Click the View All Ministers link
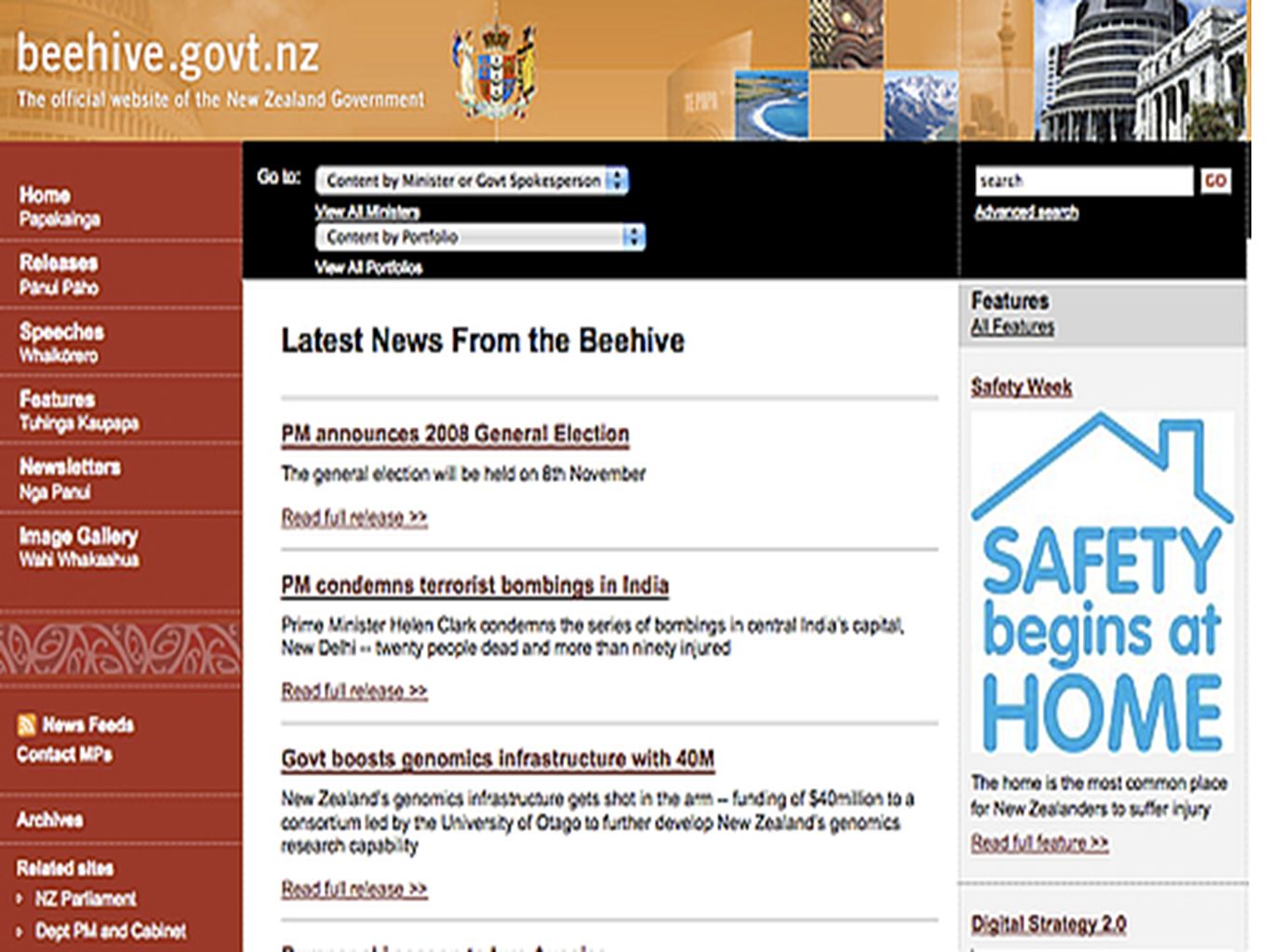1270x952 pixels. tap(368, 211)
